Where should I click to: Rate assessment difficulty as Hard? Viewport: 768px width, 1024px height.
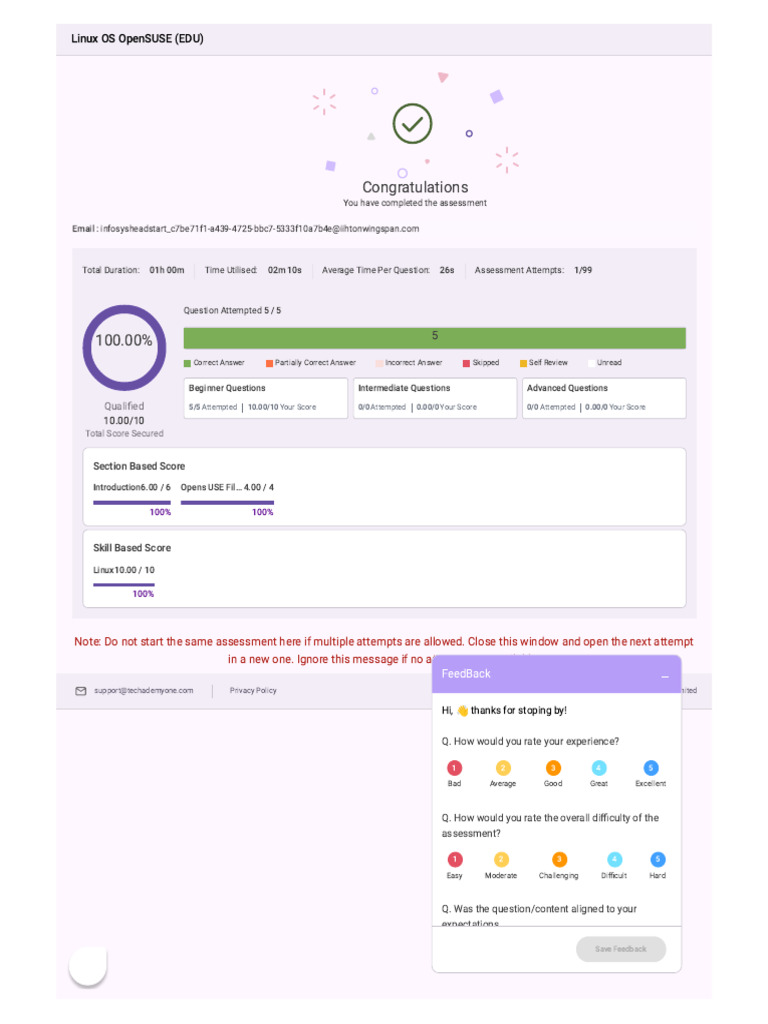pos(658,859)
